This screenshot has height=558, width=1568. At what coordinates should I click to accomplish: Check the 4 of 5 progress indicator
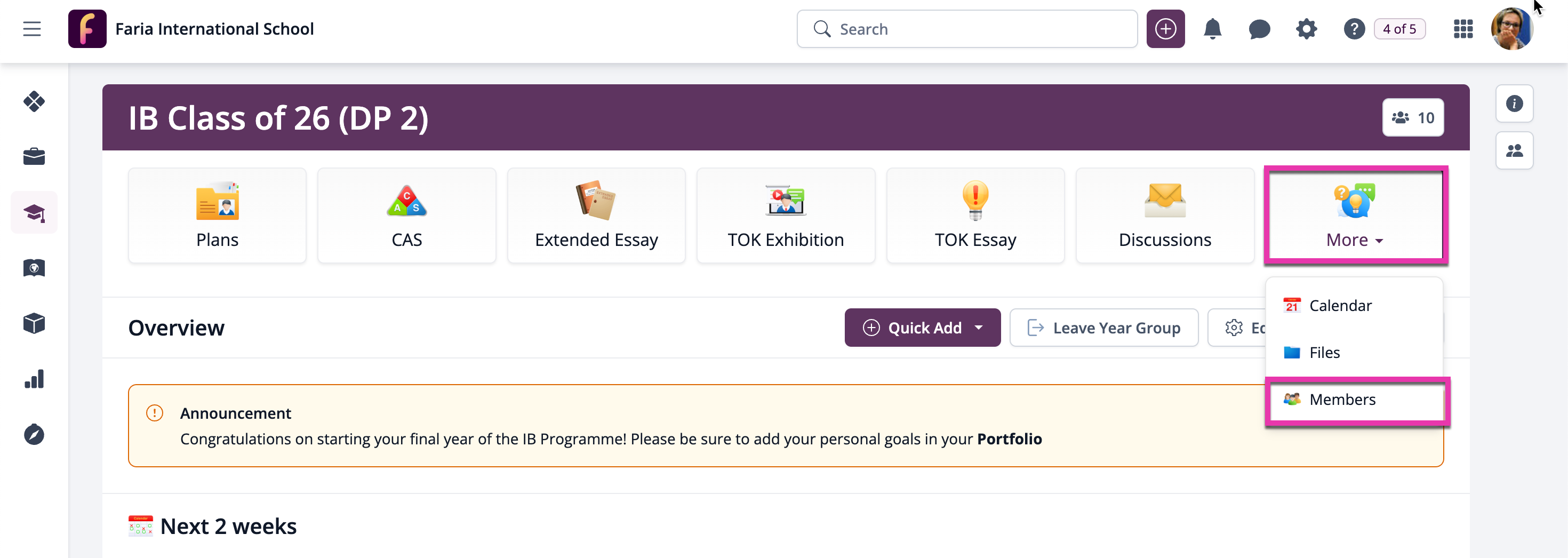click(1400, 29)
